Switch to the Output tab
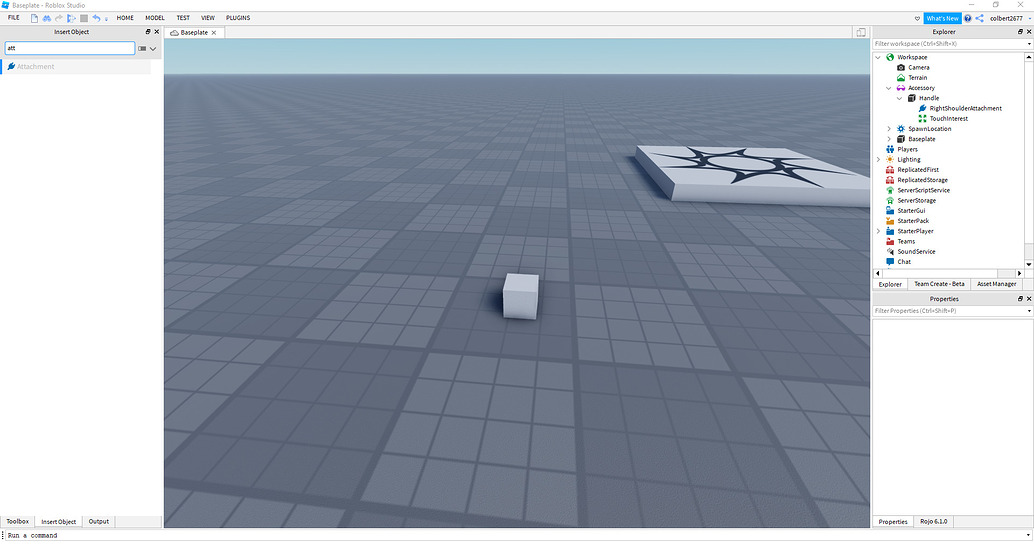This screenshot has width=1034, height=558. 99,521
